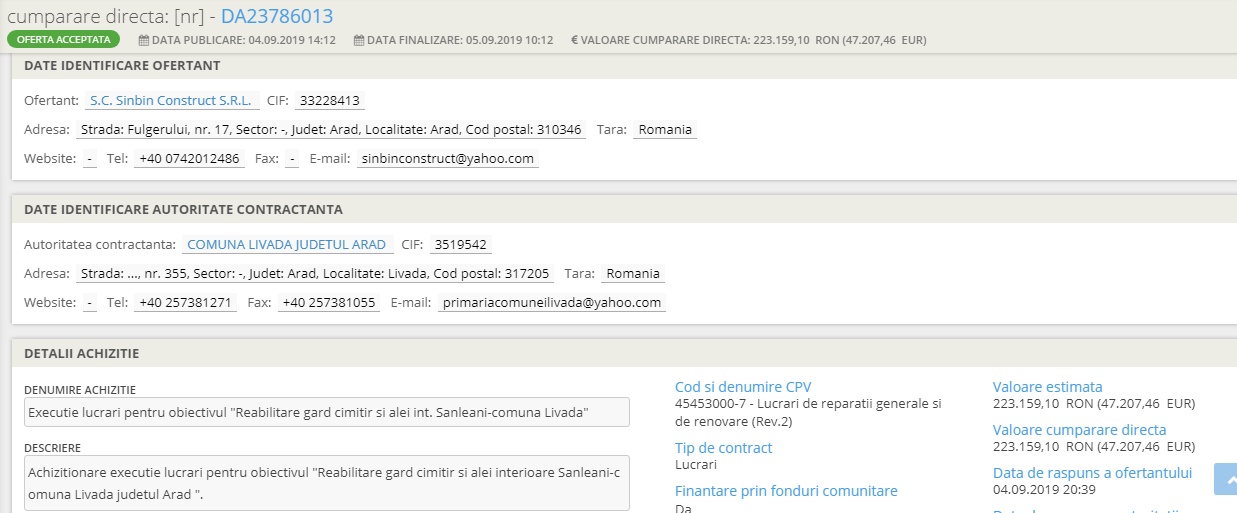
Task: Open S.C. Sinbin Construct S.R.L. supplier link
Action: [170, 101]
